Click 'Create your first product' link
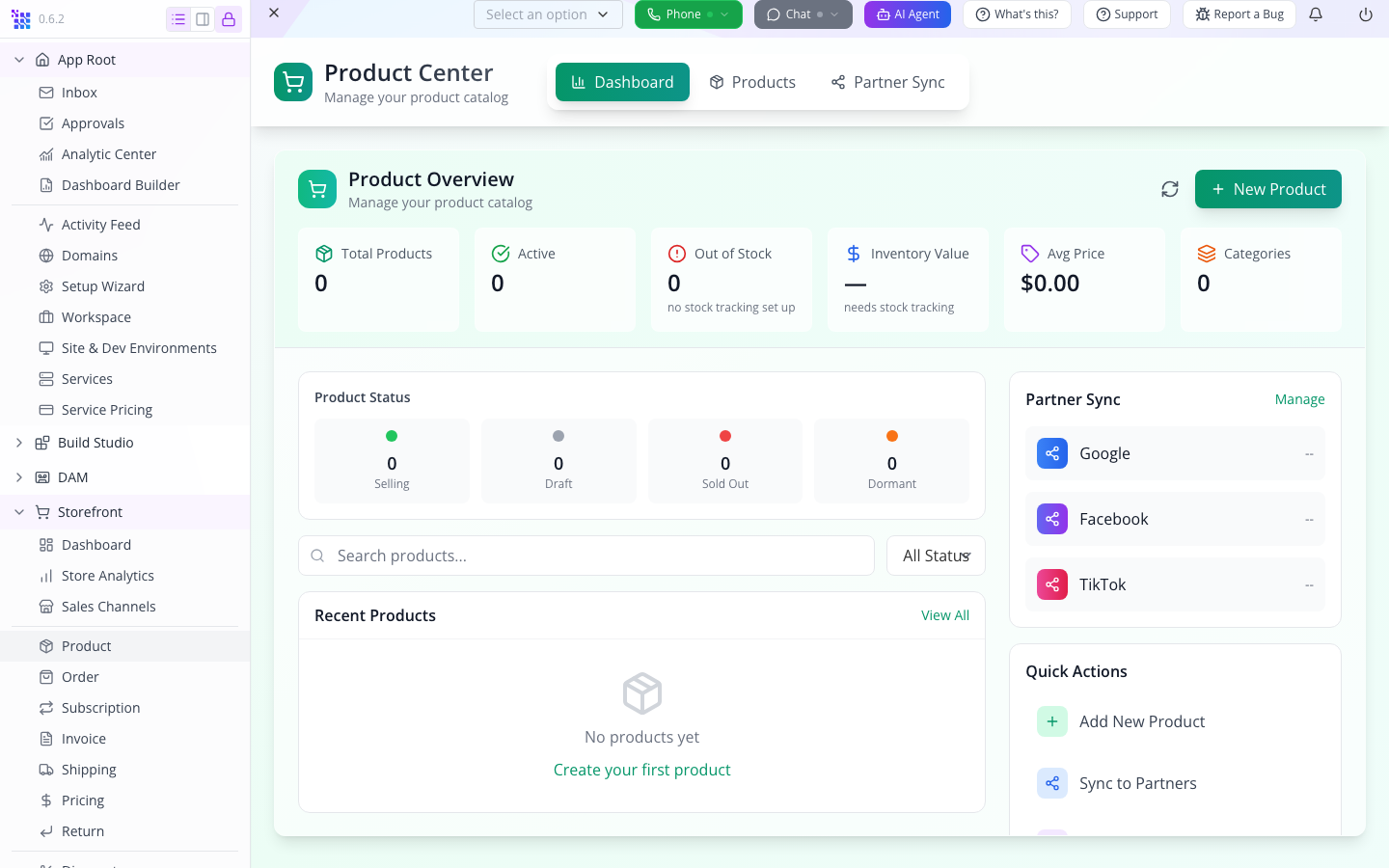This screenshot has height=868, width=1389. click(642, 770)
